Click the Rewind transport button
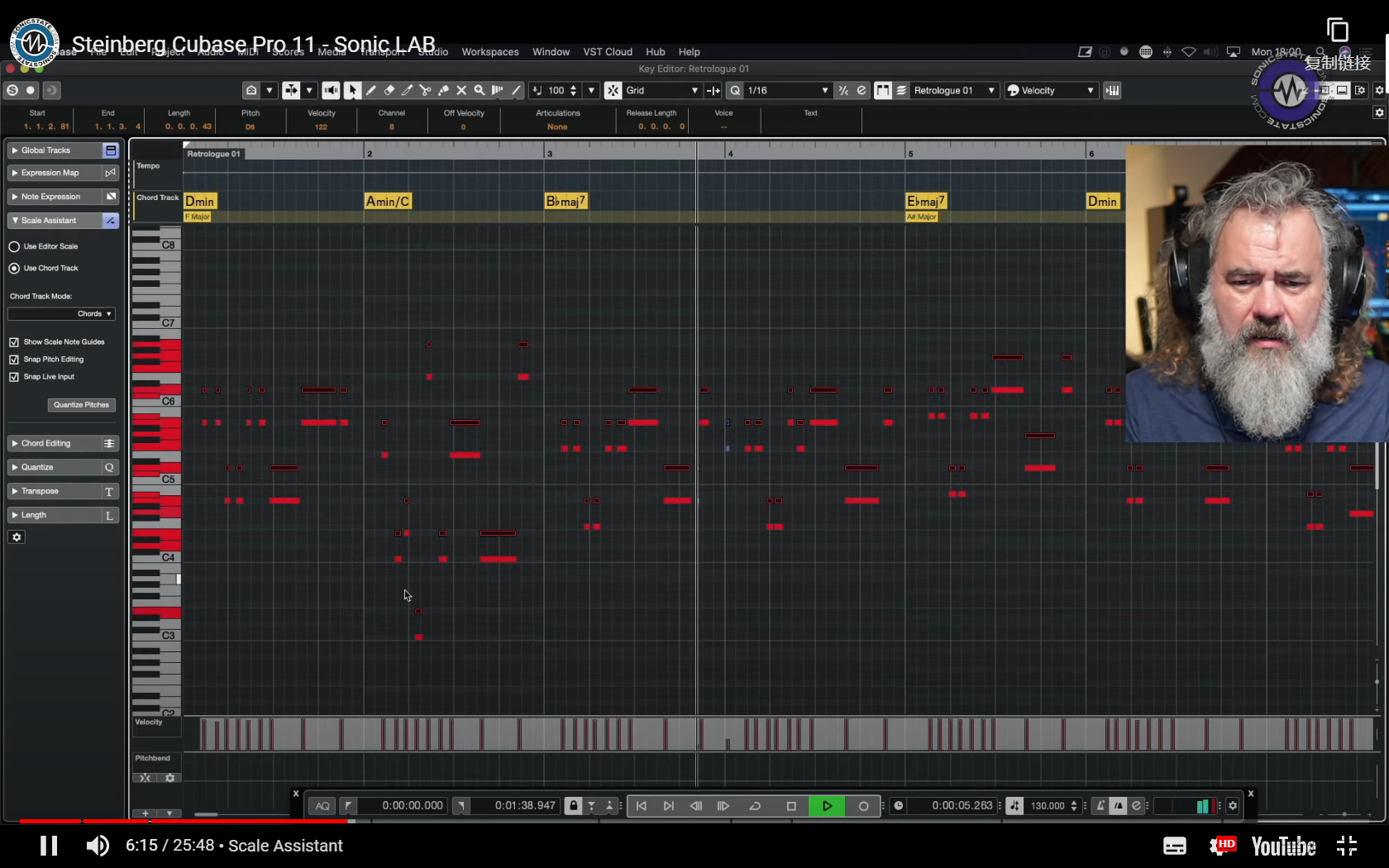Screen dimensions: 1389x868 (696, 806)
